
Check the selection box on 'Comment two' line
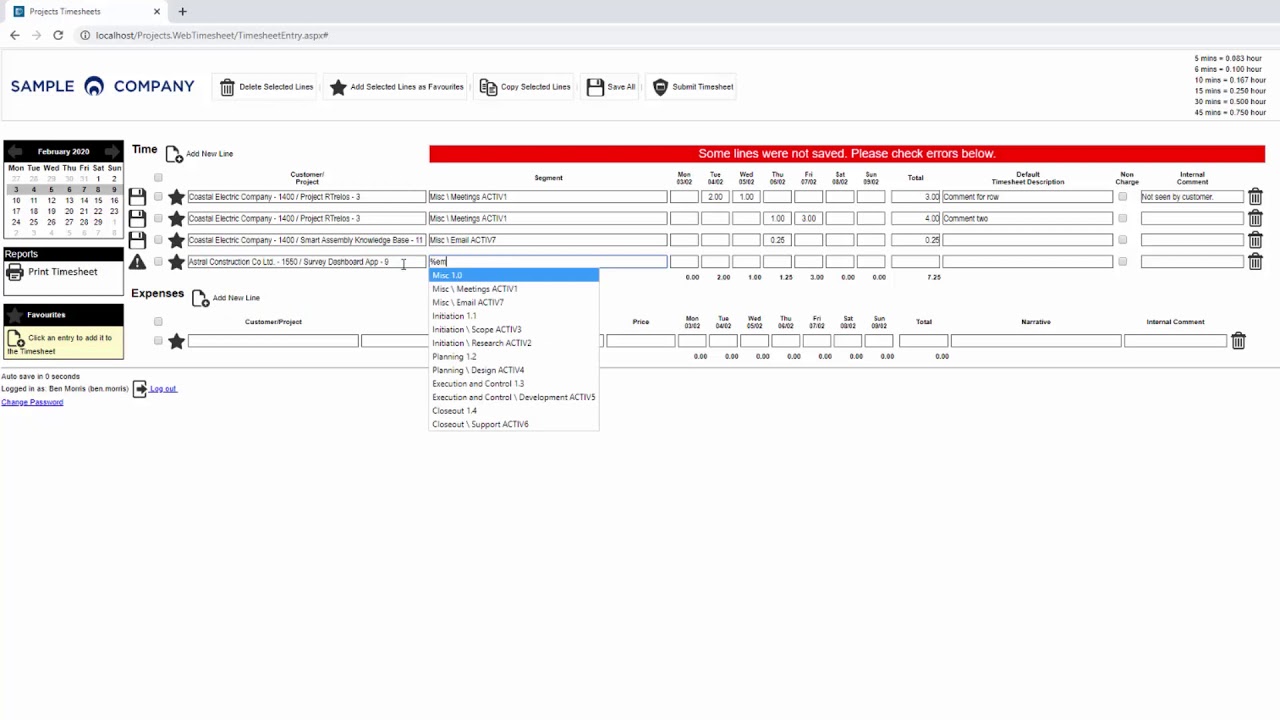158,218
